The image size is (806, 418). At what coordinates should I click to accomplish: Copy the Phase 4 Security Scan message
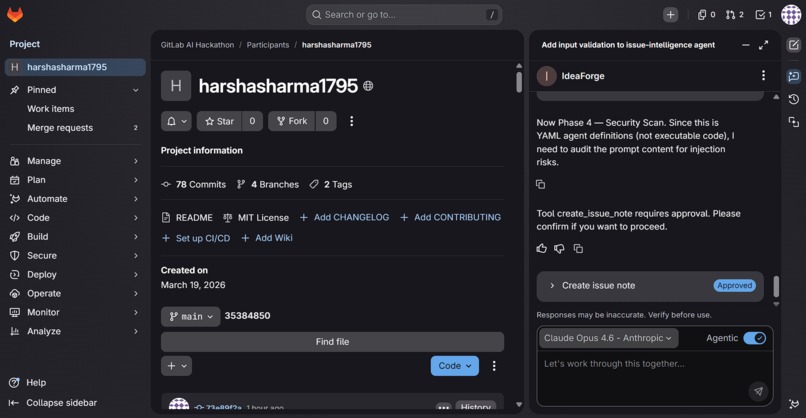click(540, 184)
